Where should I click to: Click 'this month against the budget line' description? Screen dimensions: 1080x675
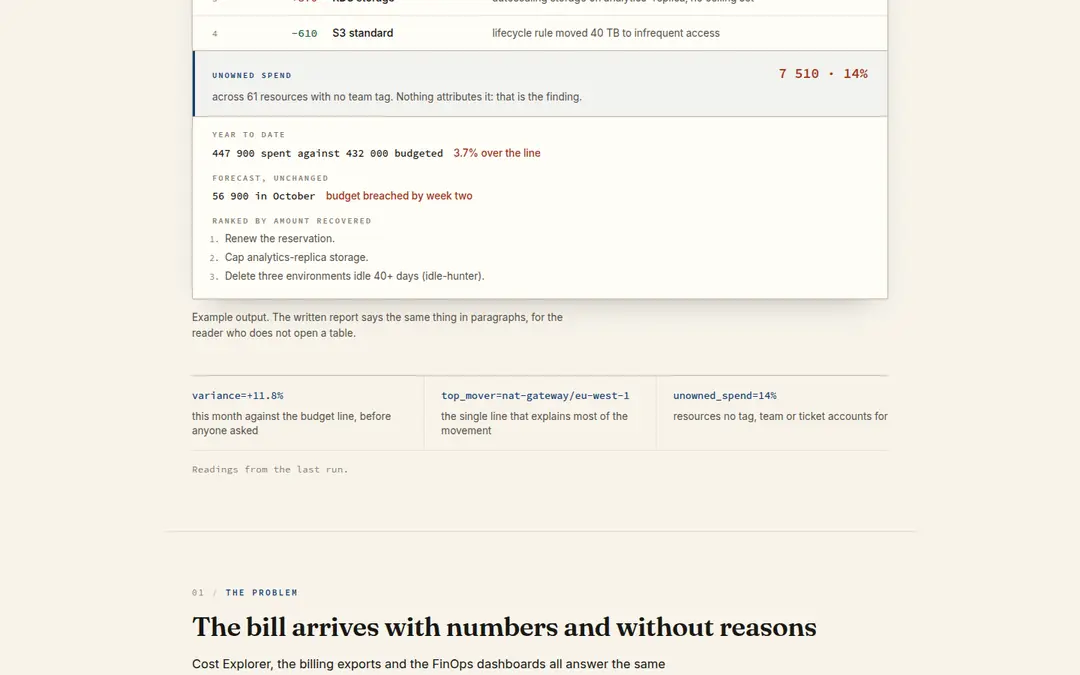pyautogui.click(x=291, y=423)
